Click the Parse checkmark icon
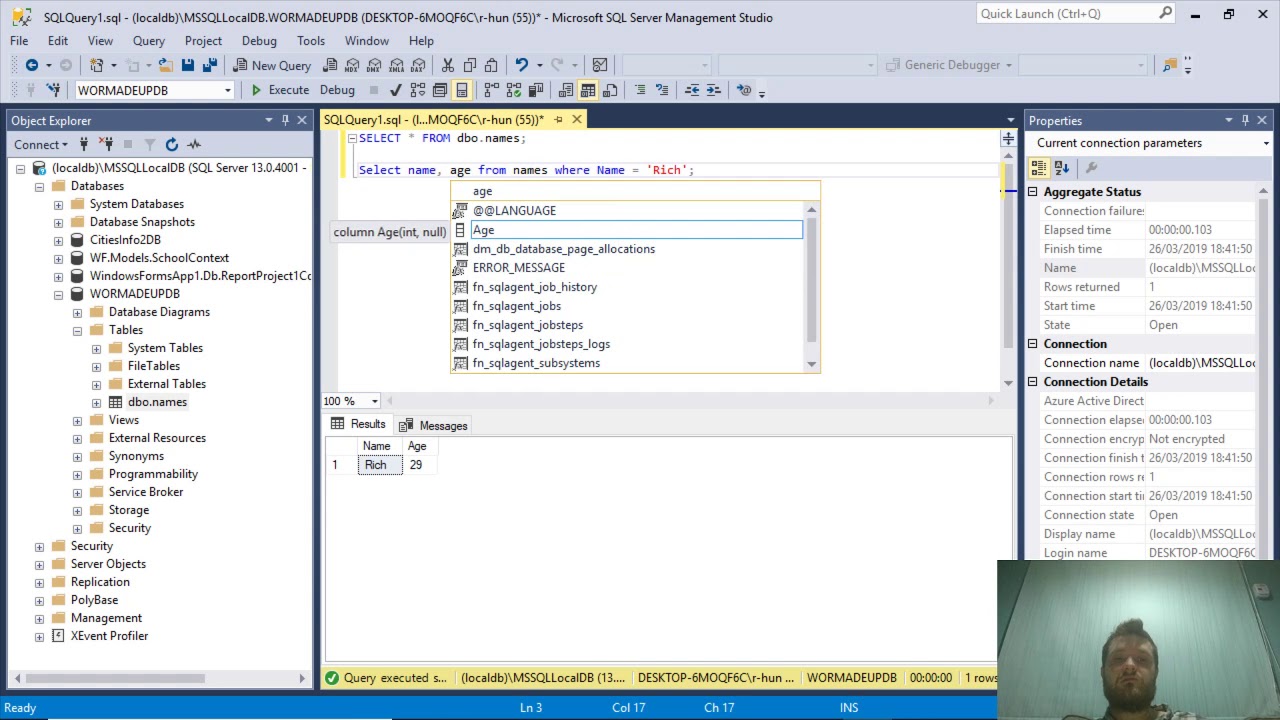 pyautogui.click(x=395, y=90)
